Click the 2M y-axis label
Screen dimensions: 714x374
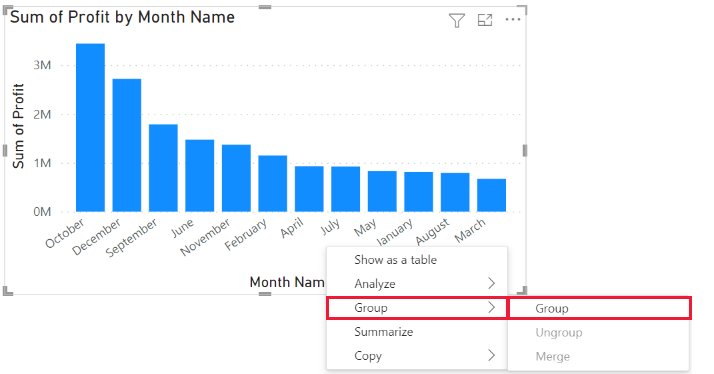coord(42,114)
